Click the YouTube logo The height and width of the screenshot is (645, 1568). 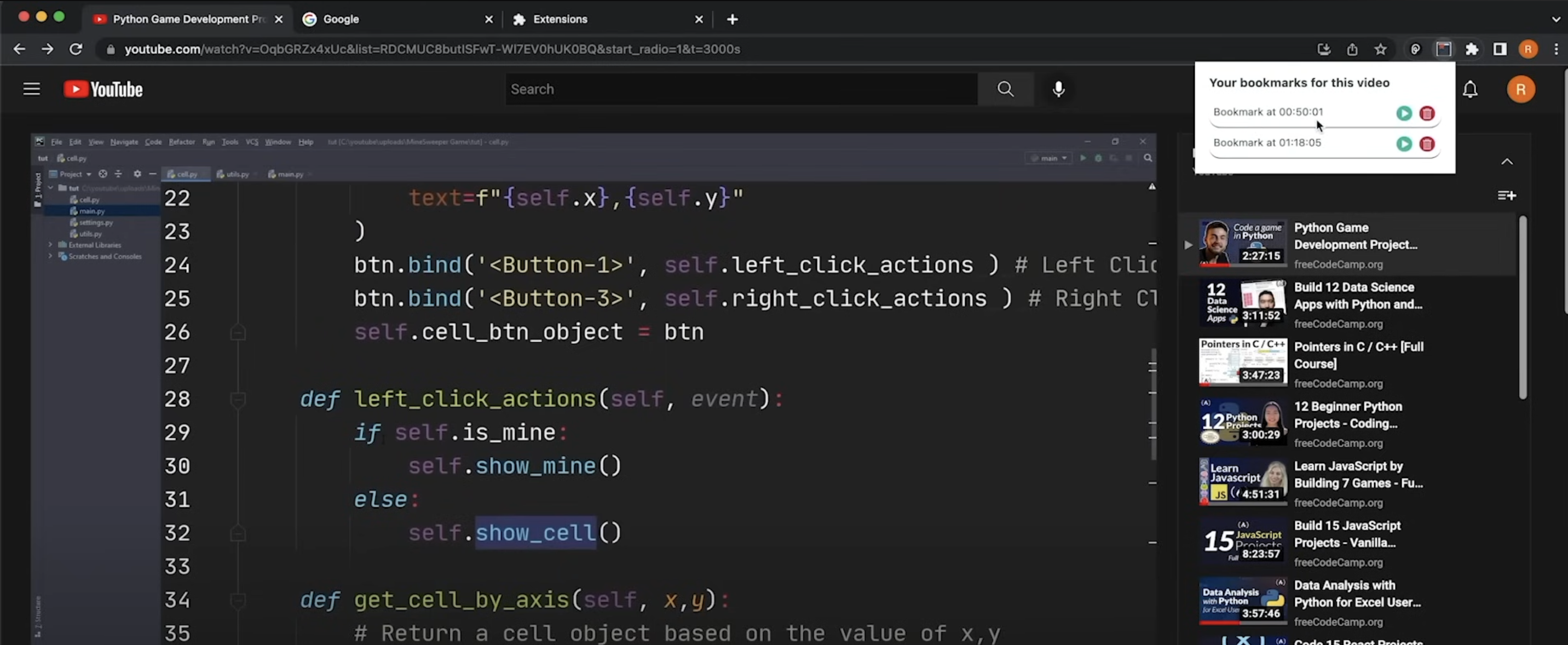tap(102, 89)
